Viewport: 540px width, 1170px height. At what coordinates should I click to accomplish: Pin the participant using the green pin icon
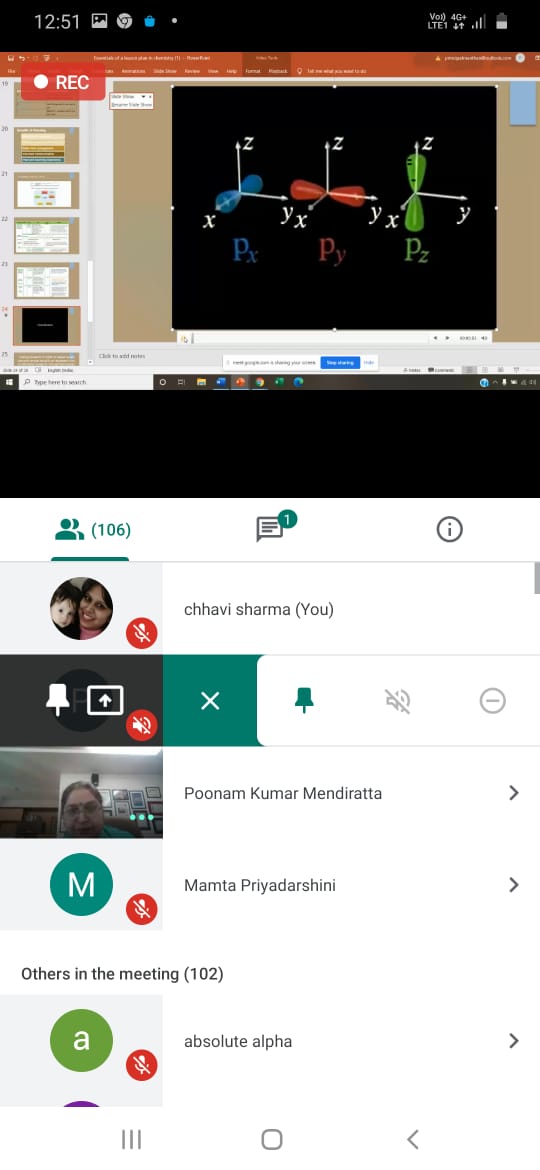tap(304, 700)
